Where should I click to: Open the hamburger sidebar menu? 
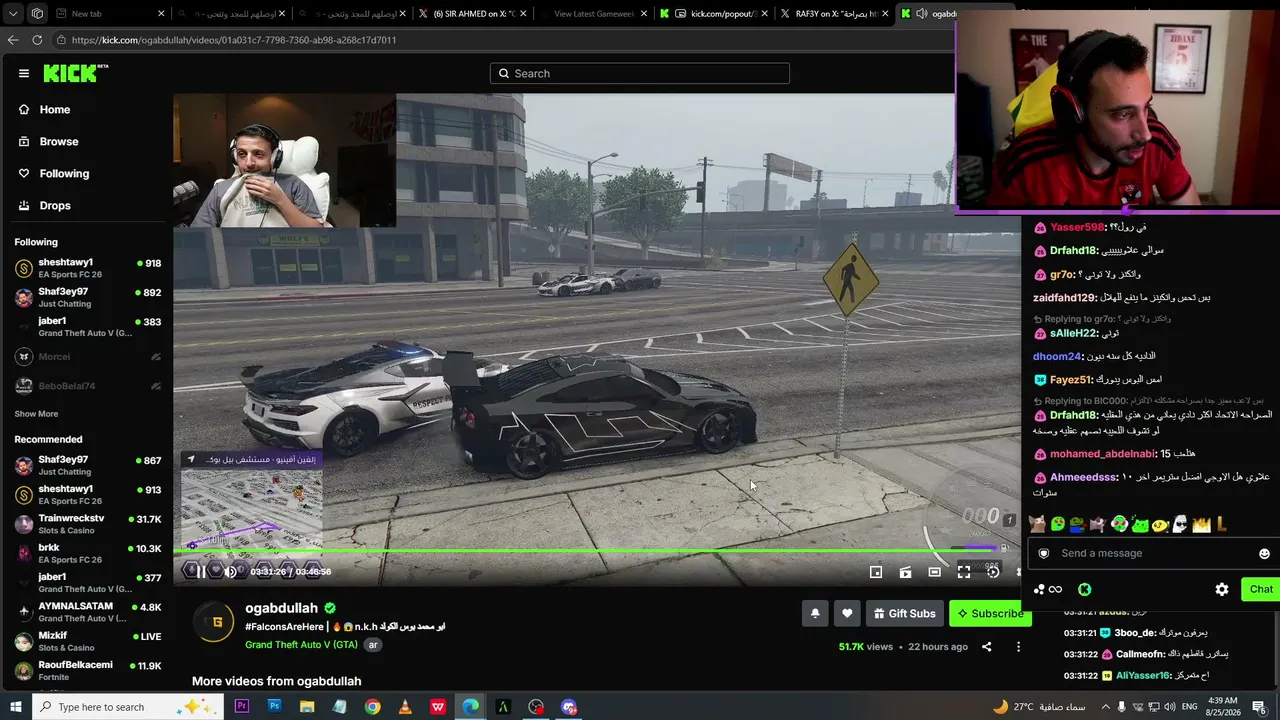tap(24, 73)
